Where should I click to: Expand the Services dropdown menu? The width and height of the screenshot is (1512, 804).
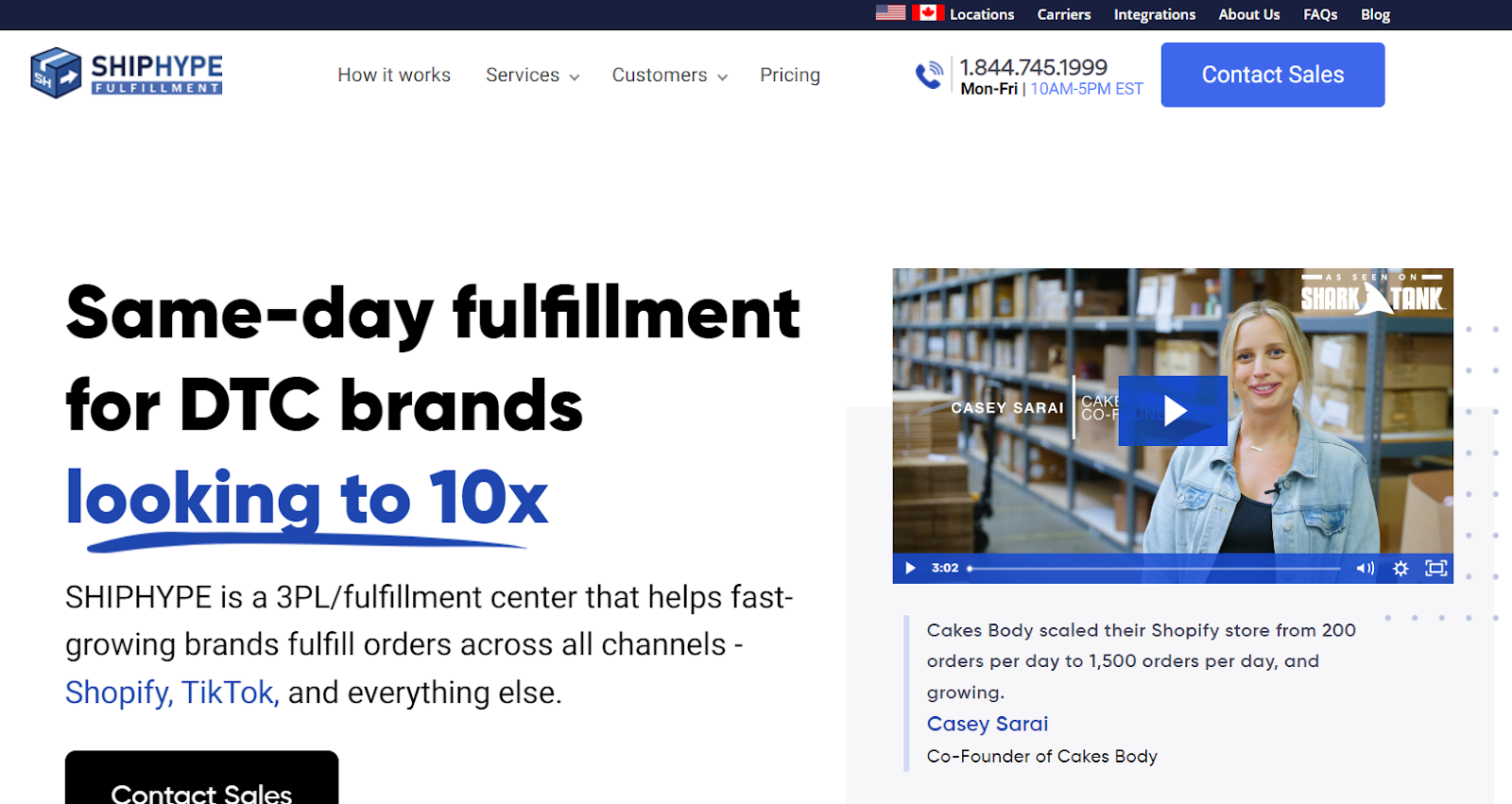click(532, 75)
